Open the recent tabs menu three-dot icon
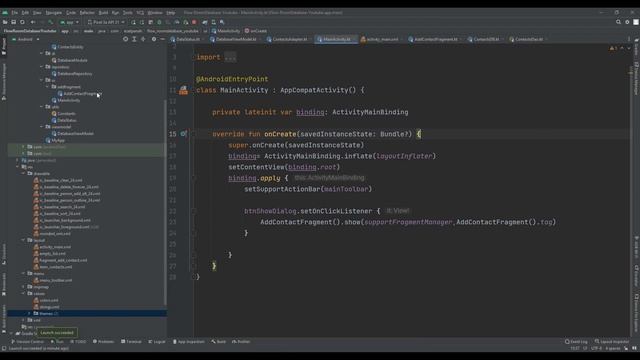640x360 pixels. click(629, 39)
